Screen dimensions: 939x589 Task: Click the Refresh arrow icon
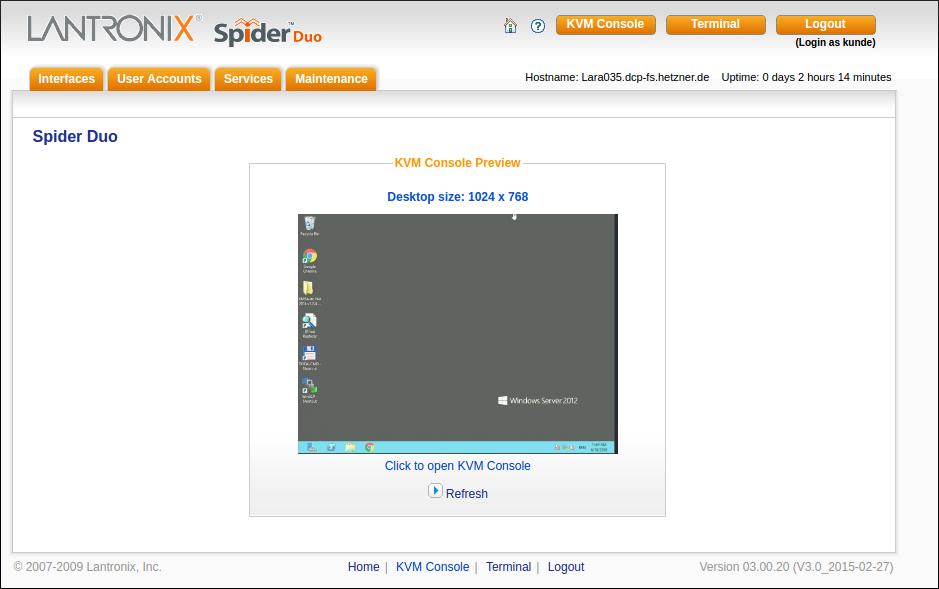pos(435,491)
